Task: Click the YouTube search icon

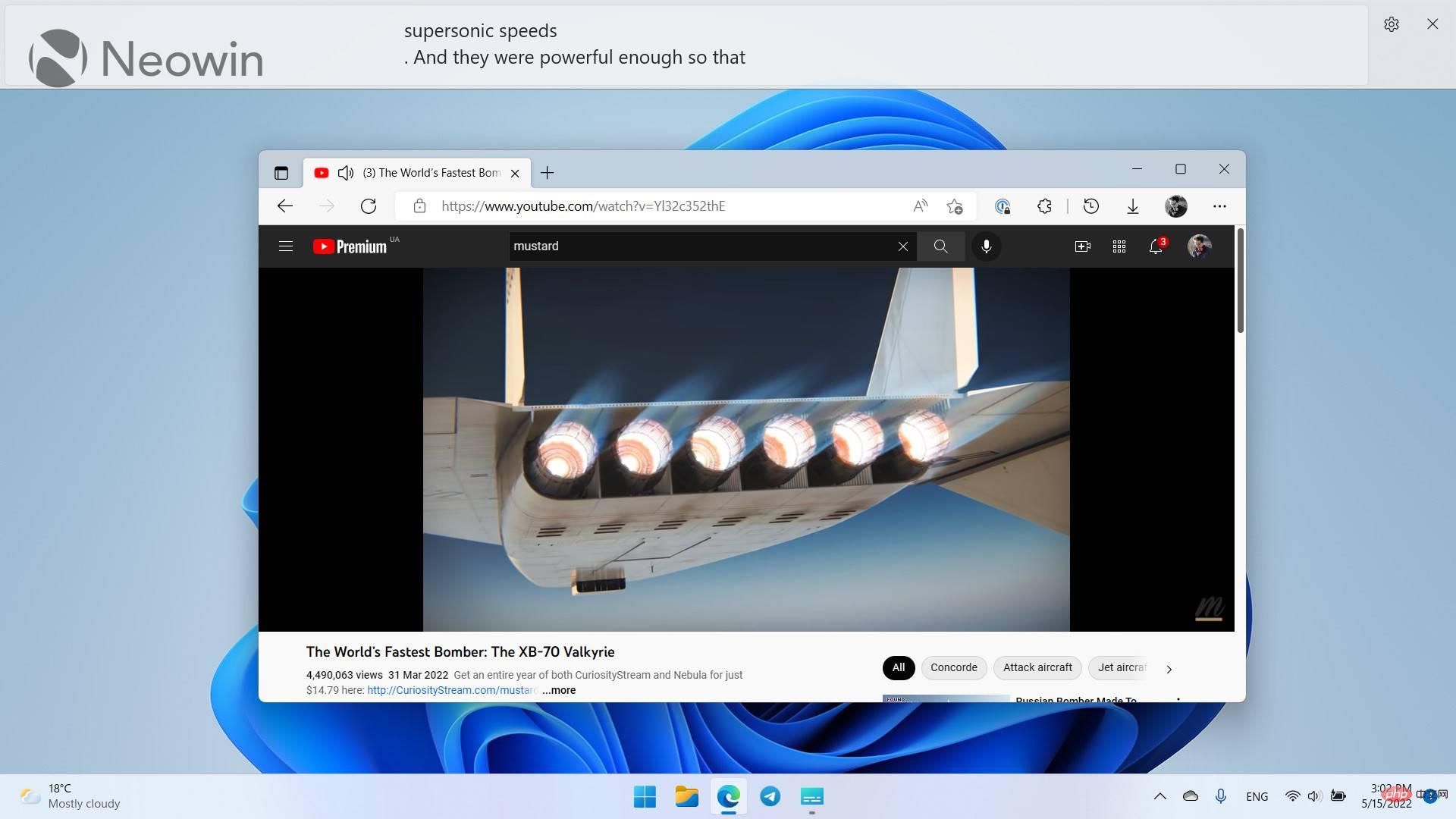Action: pos(940,246)
